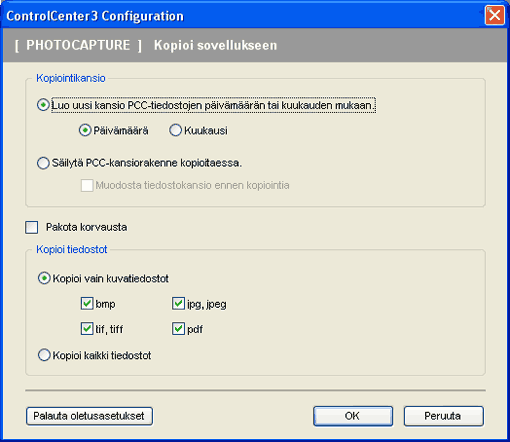This screenshot has height=442, width=510.
Task: Close the ControlCenter3 Configuration window
Action: tap(495, 15)
